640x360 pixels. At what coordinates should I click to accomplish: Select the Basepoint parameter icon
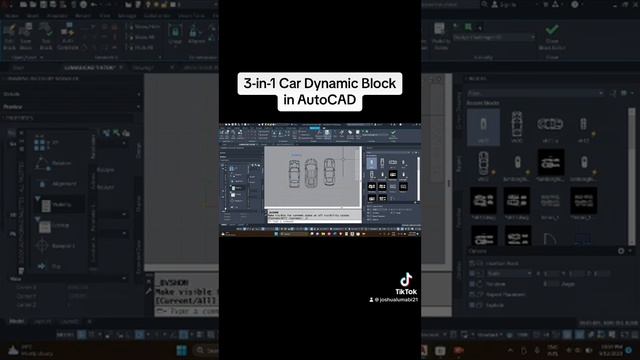pyautogui.click(x=42, y=246)
